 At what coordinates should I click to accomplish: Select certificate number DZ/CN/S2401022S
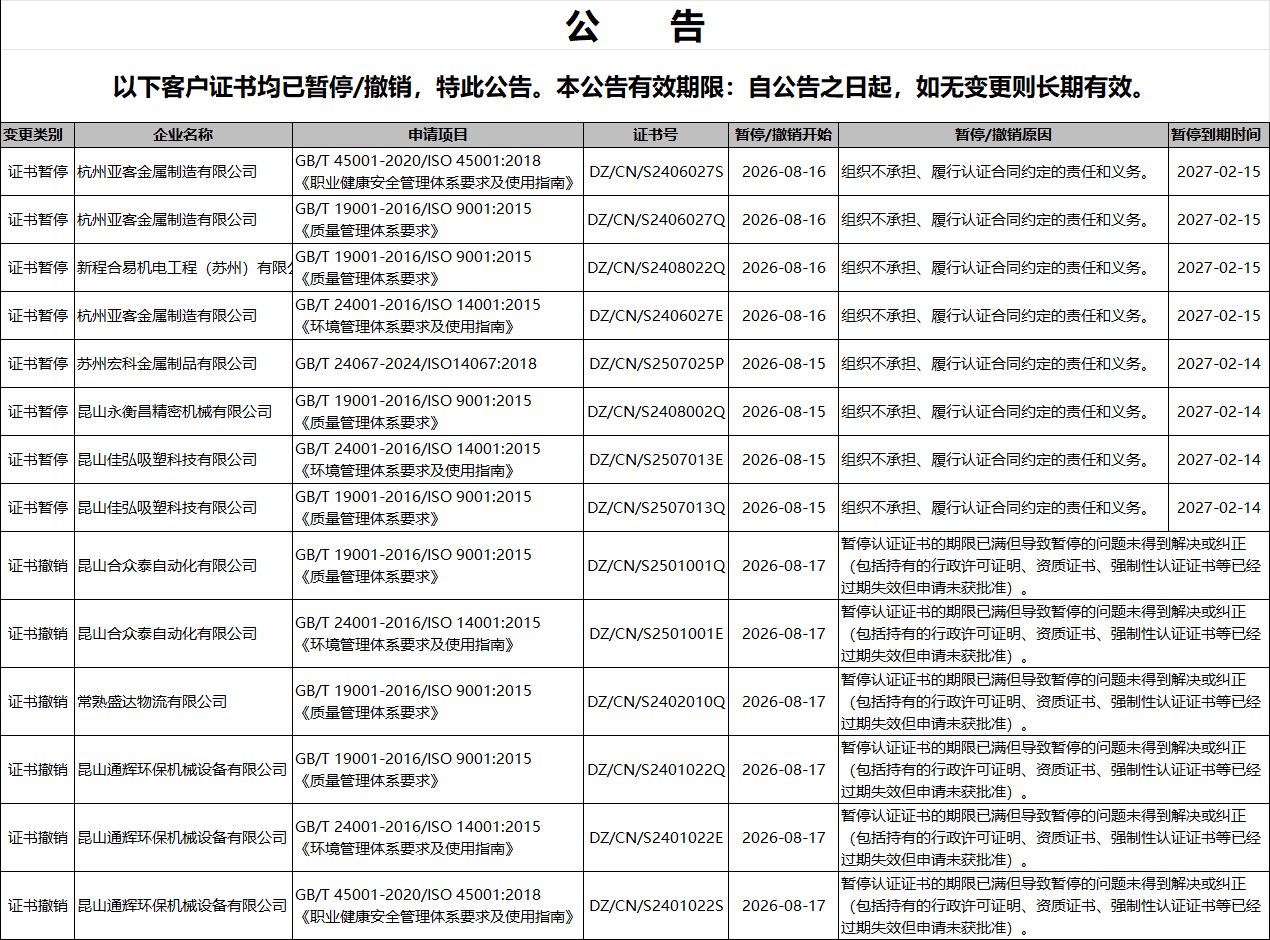click(656, 905)
